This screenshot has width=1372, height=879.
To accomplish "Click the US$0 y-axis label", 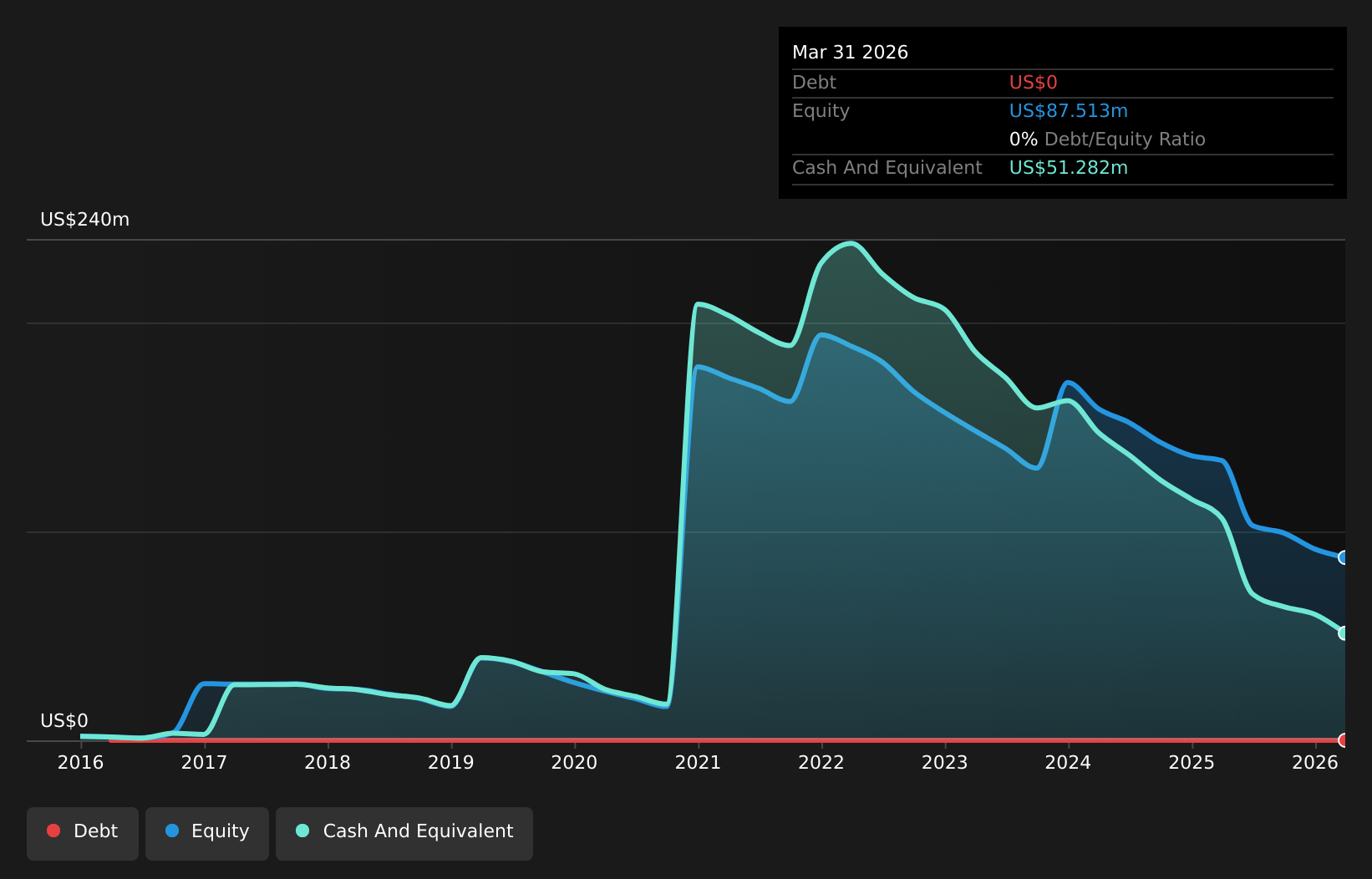I will pyautogui.click(x=64, y=721).
